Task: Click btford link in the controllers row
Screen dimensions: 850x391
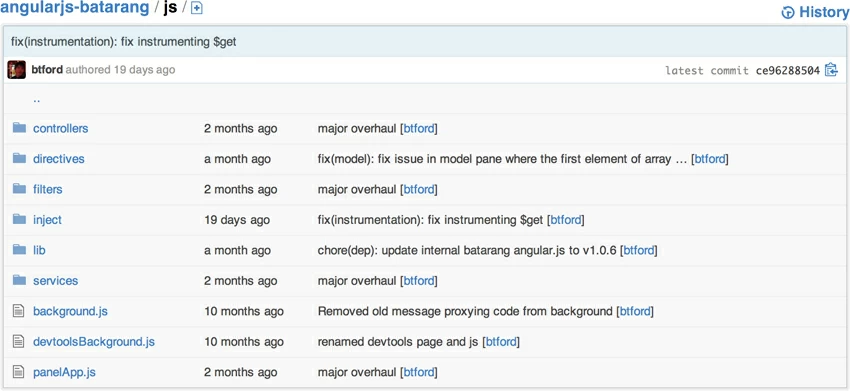Action: pyautogui.click(x=419, y=129)
